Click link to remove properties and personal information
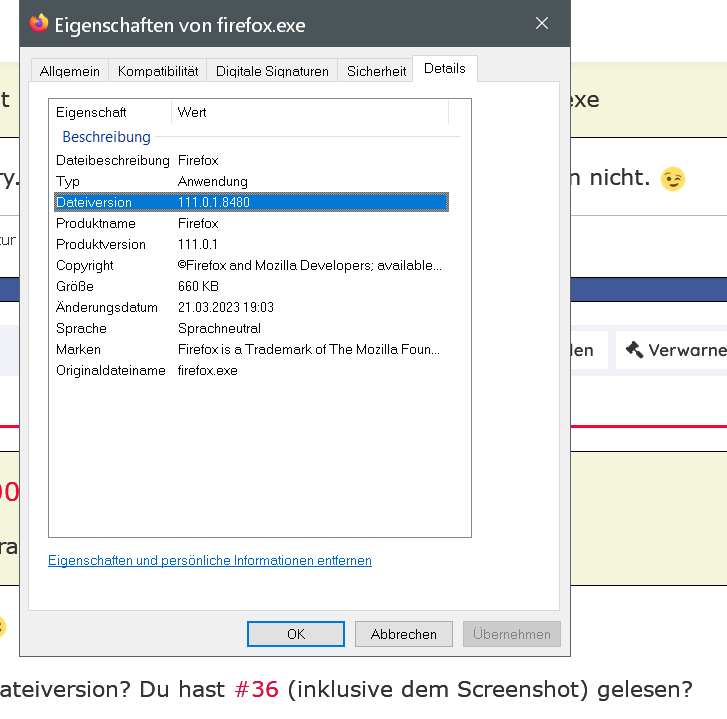 point(210,561)
